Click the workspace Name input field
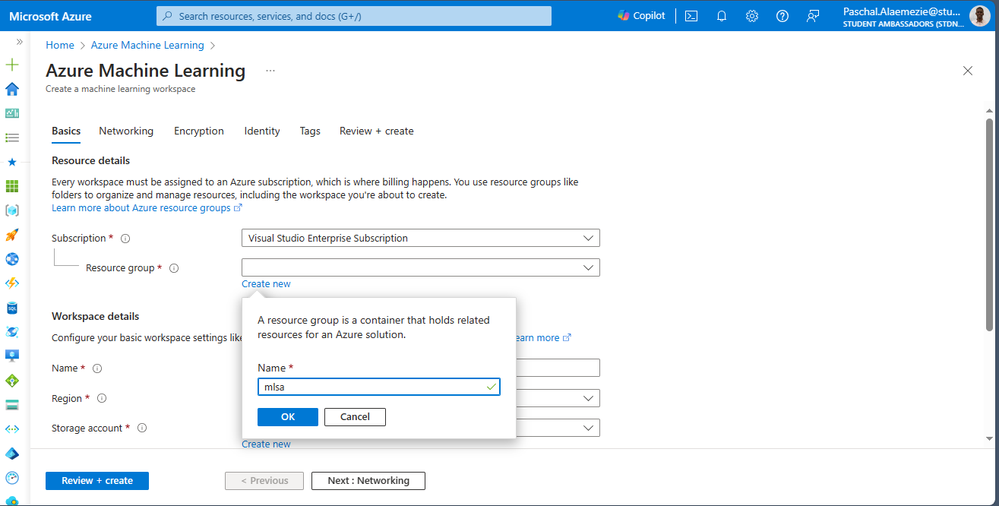Image resolution: width=999 pixels, height=506 pixels. pyautogui.click(x=557, y=368)
